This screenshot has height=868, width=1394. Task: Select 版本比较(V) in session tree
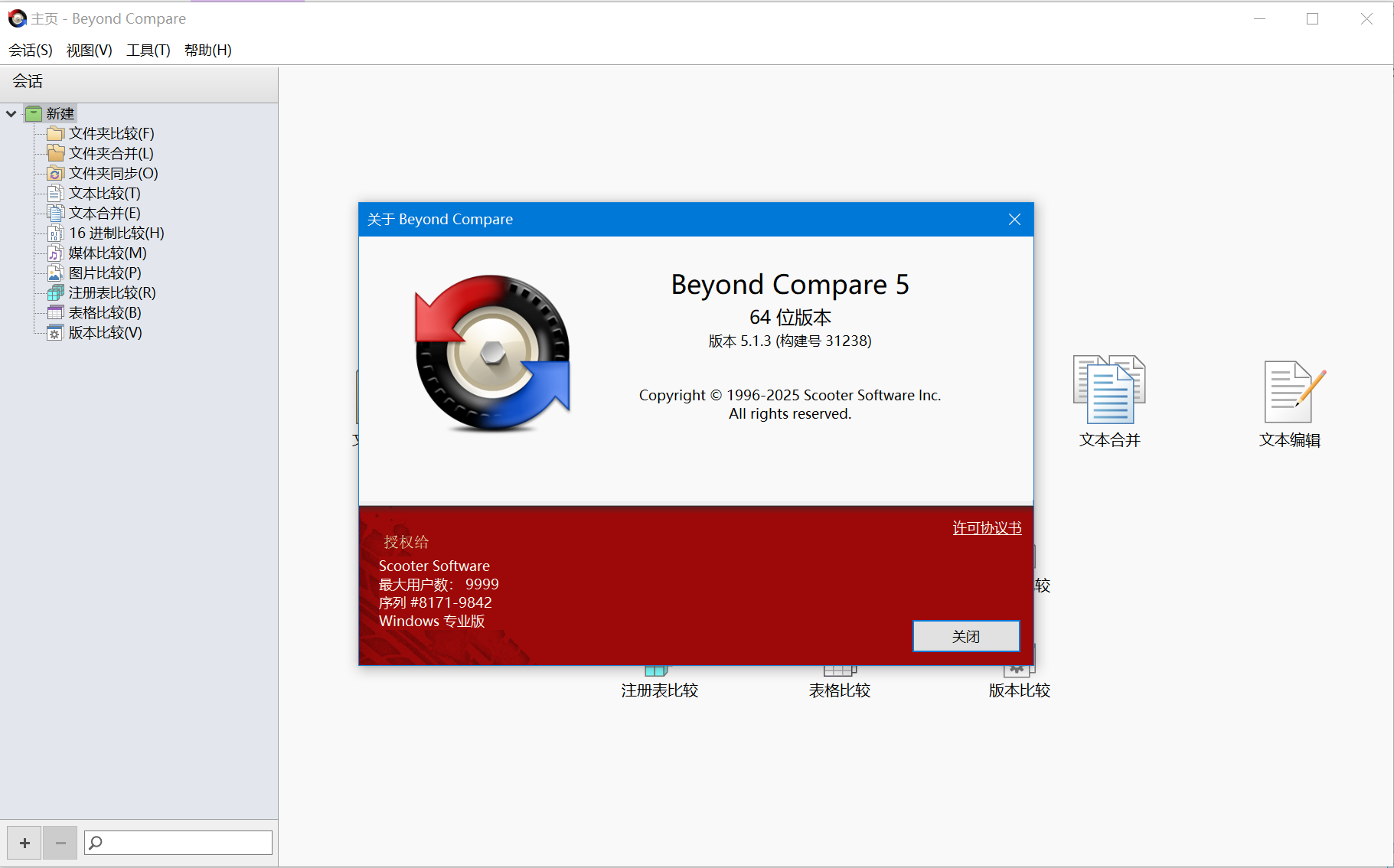pos(105,333)
